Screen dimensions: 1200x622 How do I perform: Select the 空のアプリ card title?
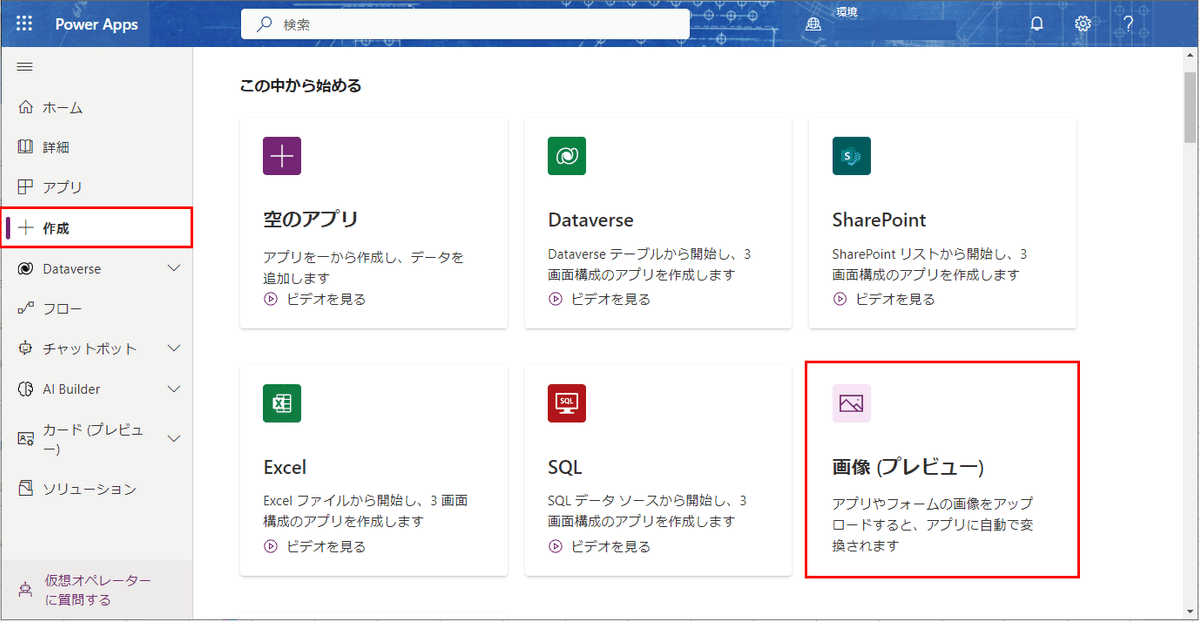tap(310, 220)
